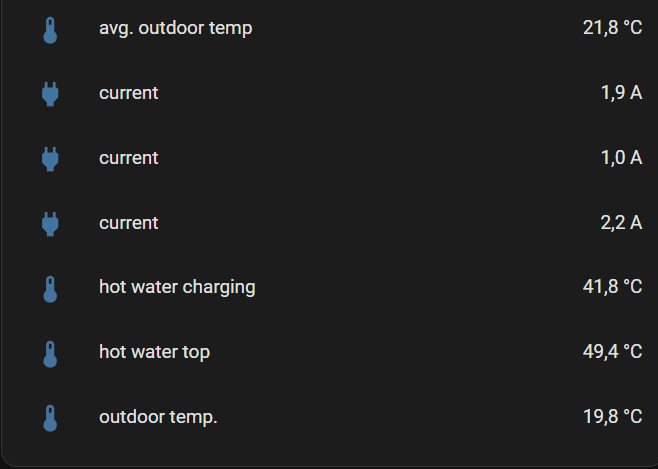The width and height of the screenshot is (658, 469).
Task: Click the 1,9 A current value
Action: pos(621,93)
